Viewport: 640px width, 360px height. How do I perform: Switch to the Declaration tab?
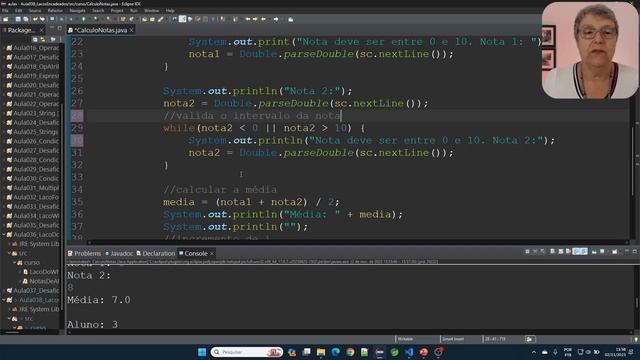156,253
